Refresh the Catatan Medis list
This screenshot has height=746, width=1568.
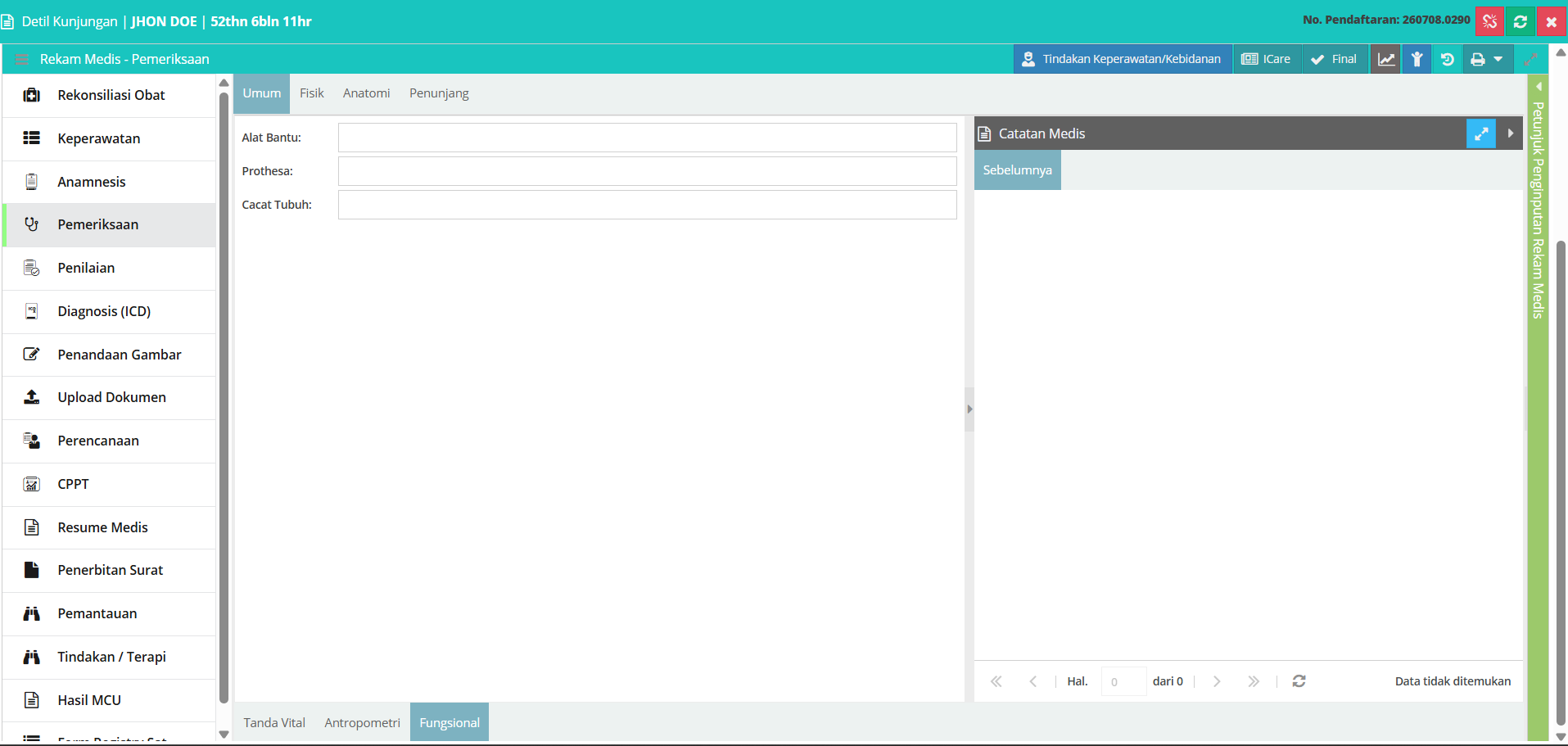pos(1299,681)
